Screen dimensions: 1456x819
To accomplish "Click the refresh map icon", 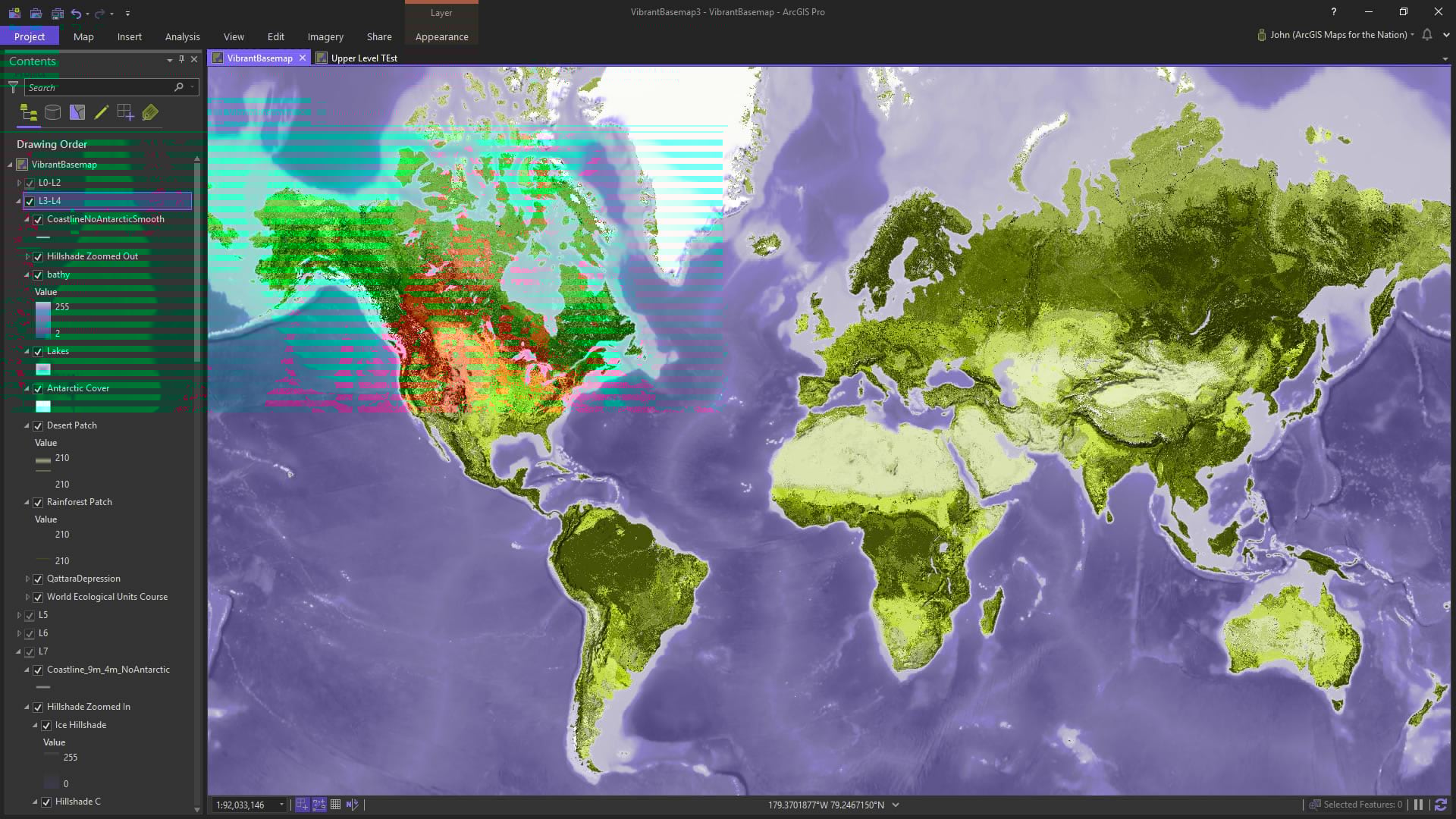I will 1440,805.
